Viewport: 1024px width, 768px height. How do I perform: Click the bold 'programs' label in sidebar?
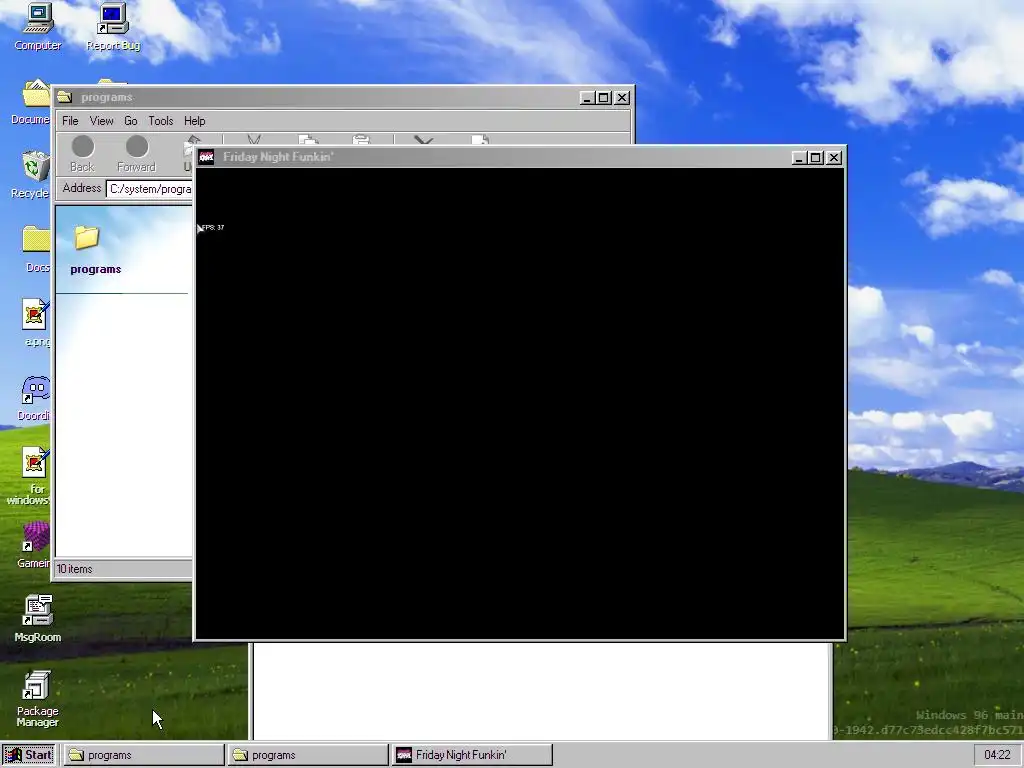point(96,269)
